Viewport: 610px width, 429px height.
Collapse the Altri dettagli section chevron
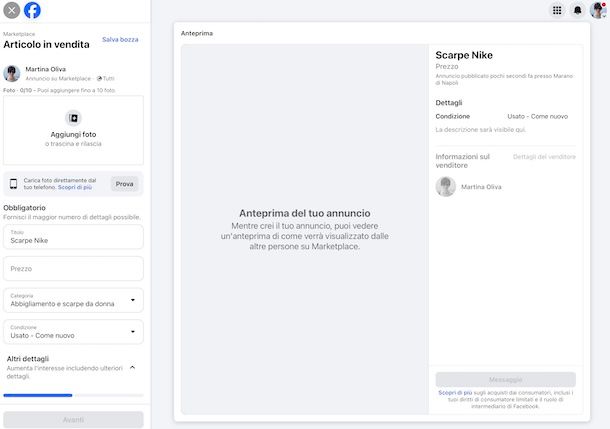[x=133, y=367]
